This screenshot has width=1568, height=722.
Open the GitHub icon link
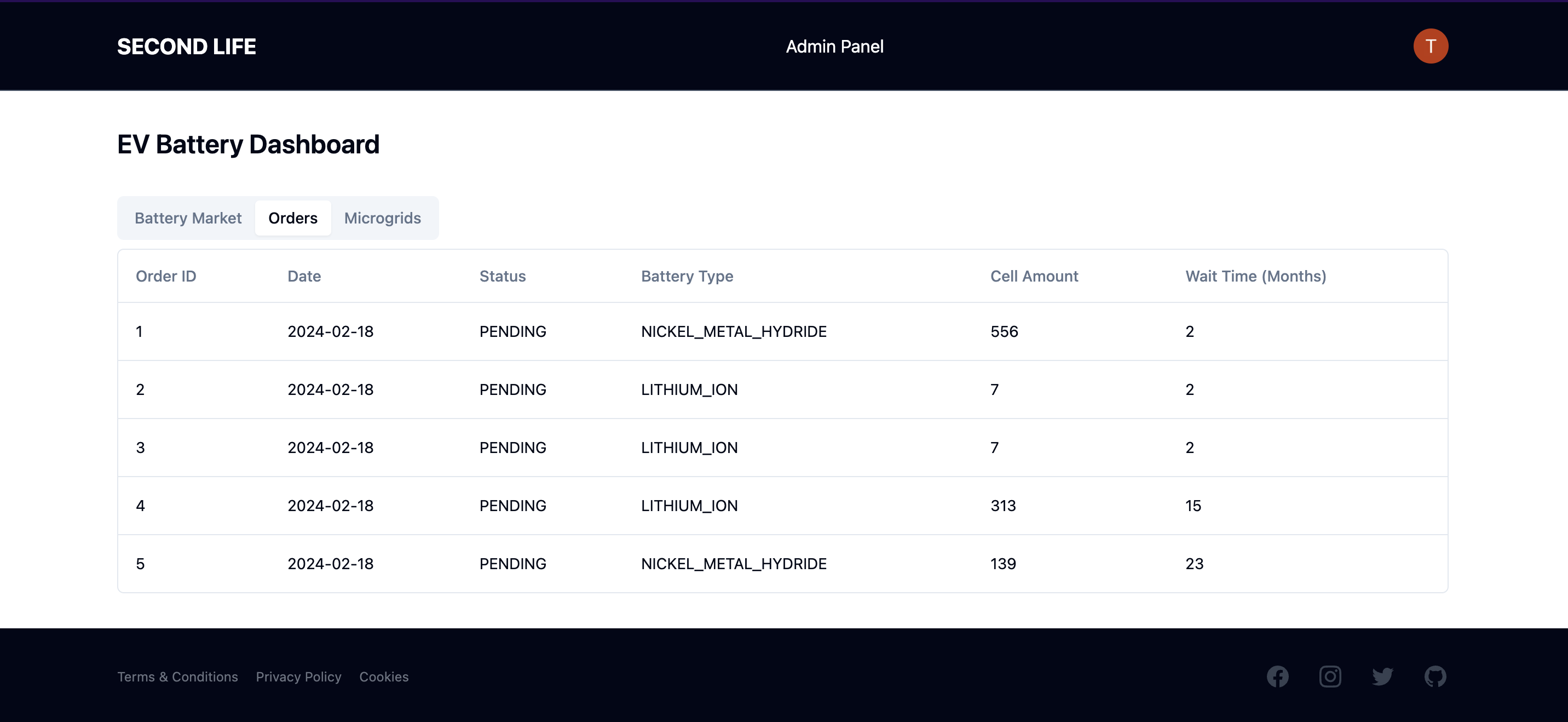pos(1436,677)
